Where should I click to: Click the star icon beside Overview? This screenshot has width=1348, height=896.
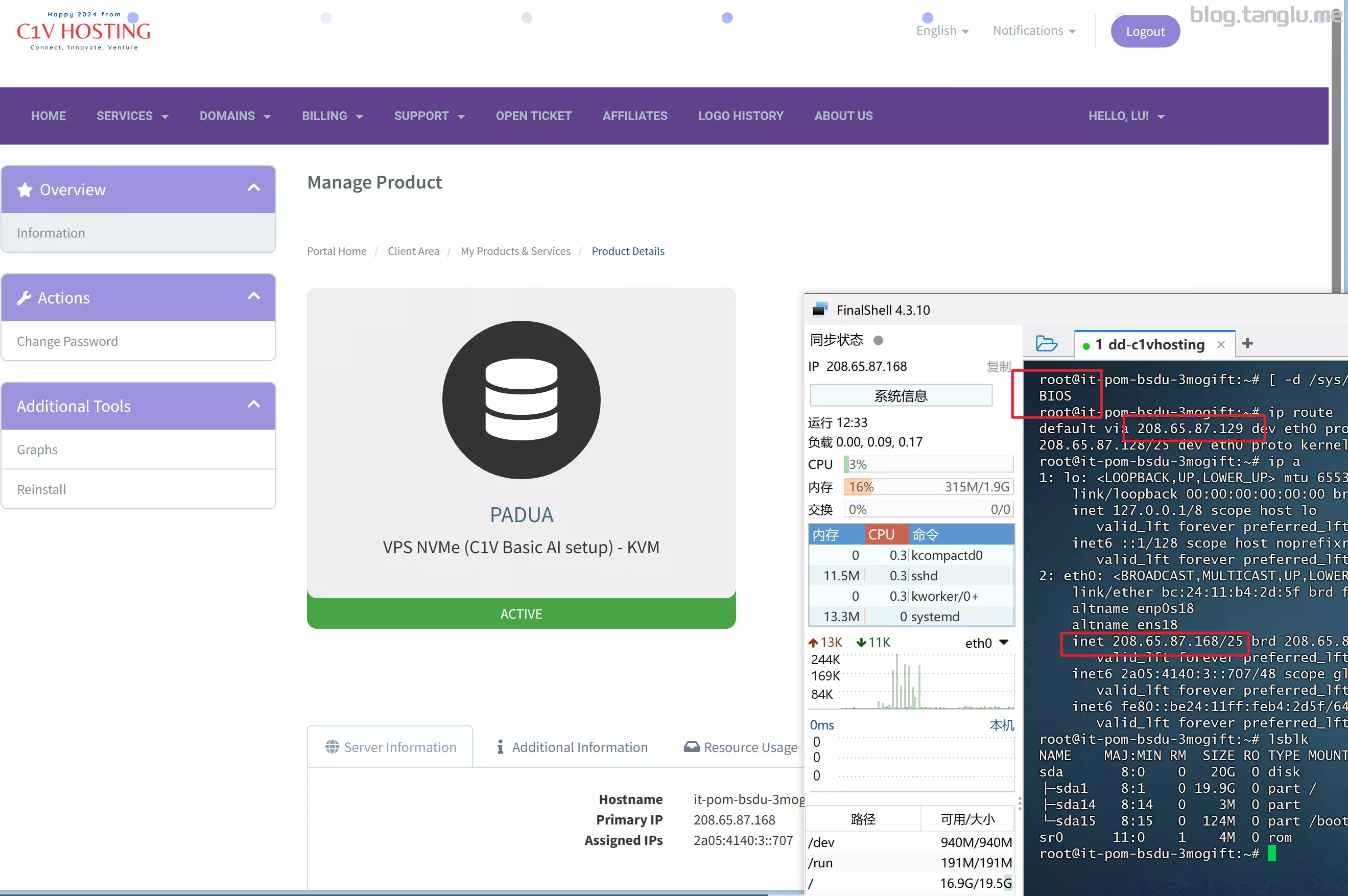pos(25,190)
